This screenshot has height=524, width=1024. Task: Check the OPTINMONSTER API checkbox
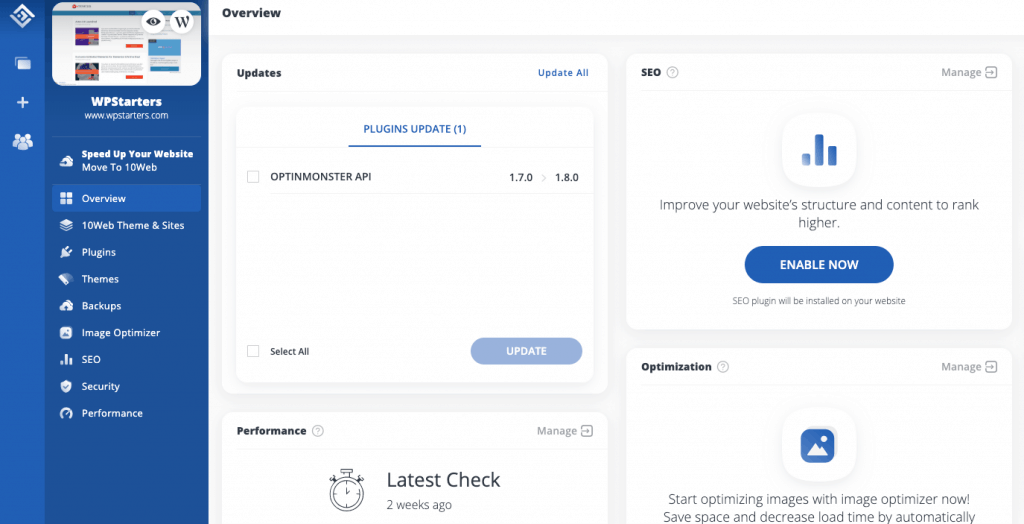click(x=253, y=177)
